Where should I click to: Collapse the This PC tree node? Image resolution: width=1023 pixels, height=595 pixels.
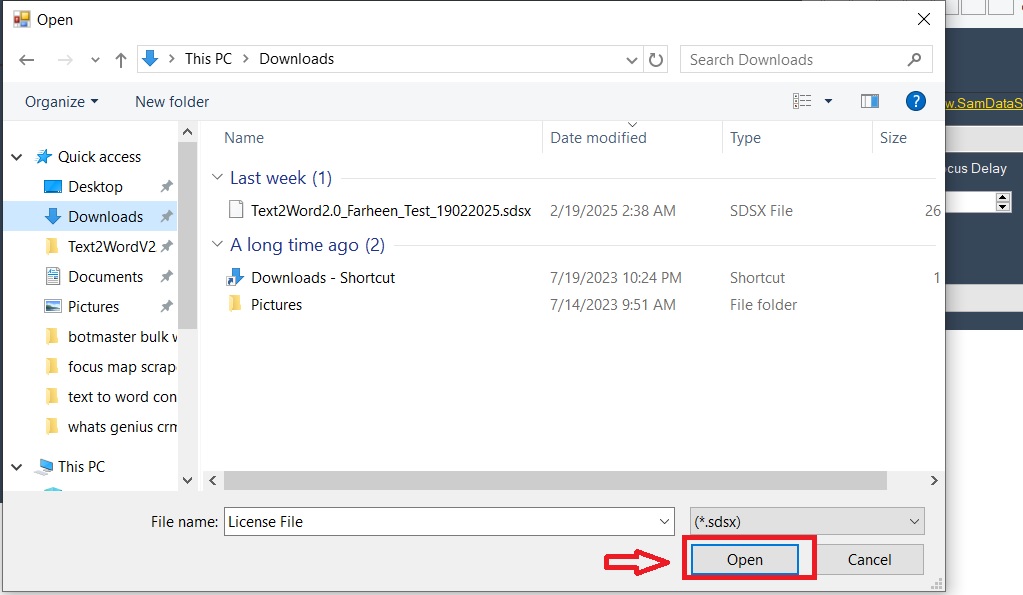pos(17,466)
